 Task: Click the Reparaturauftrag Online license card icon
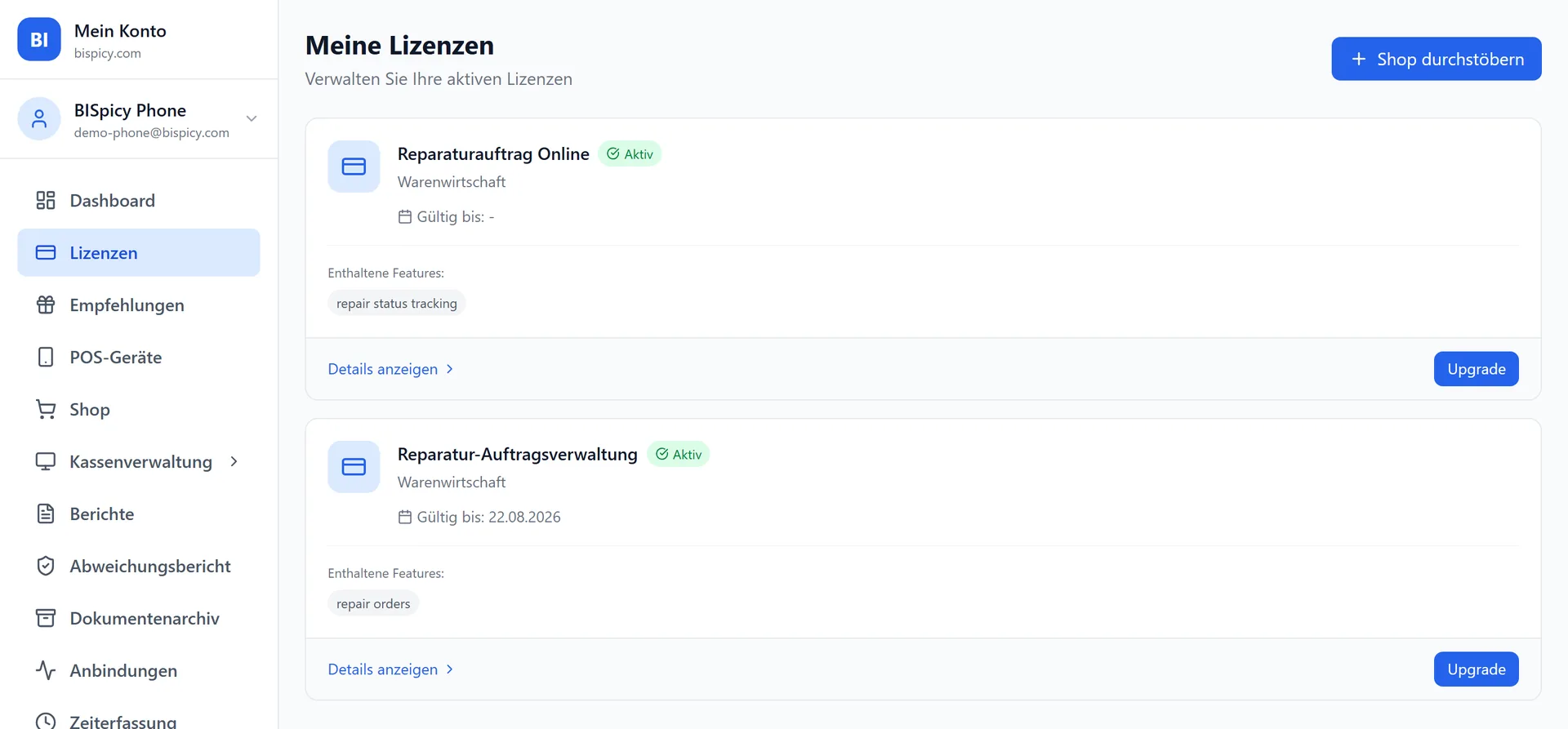(x=354, y=167)
